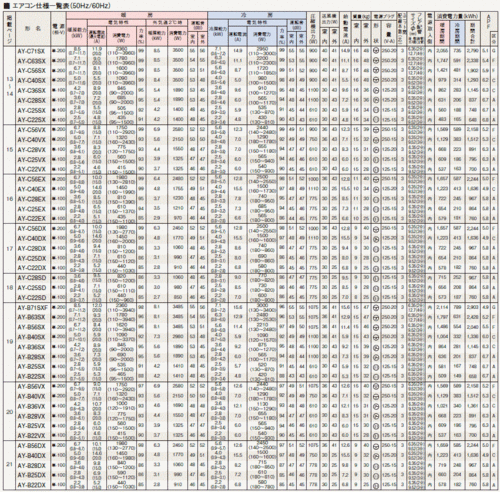500x492 pixels.
Task: Pick model AY-C28SX in the table
Action: click(32, 101)
